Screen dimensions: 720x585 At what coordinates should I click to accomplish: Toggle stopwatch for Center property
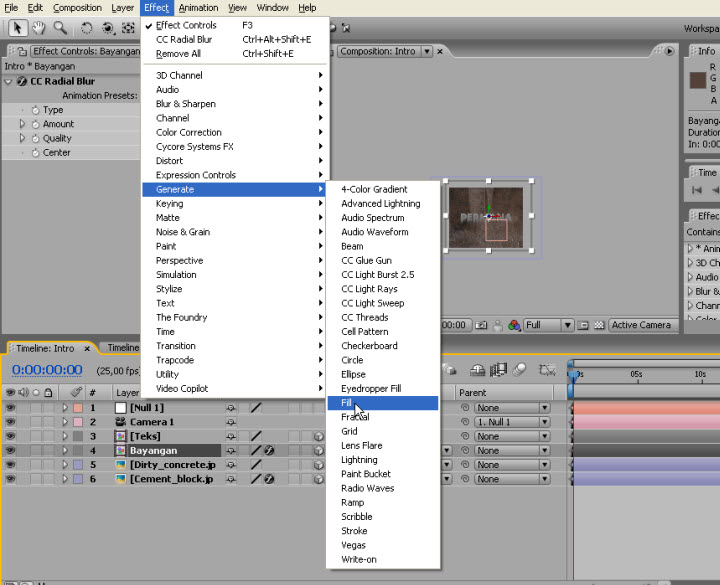tap(35, 152)
